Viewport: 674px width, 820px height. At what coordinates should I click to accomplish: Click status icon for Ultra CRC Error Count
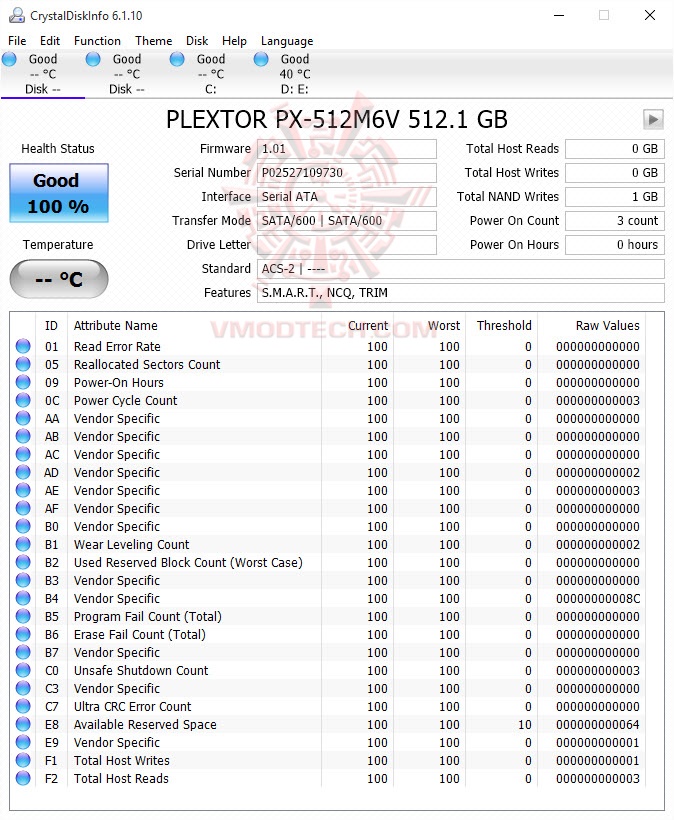23,707
